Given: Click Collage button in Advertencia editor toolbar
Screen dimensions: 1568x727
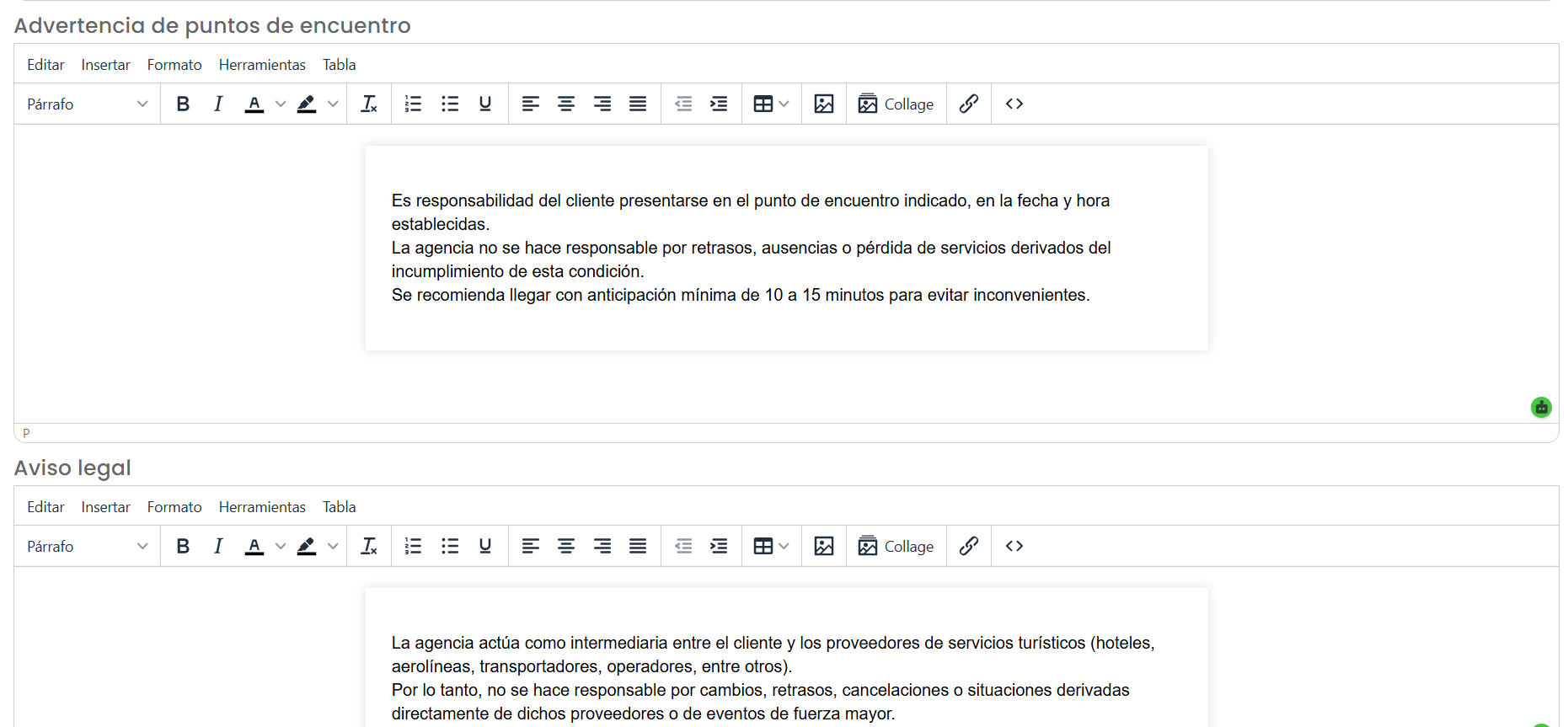Looking at the screenshot, I should click(x=896, y=104).
